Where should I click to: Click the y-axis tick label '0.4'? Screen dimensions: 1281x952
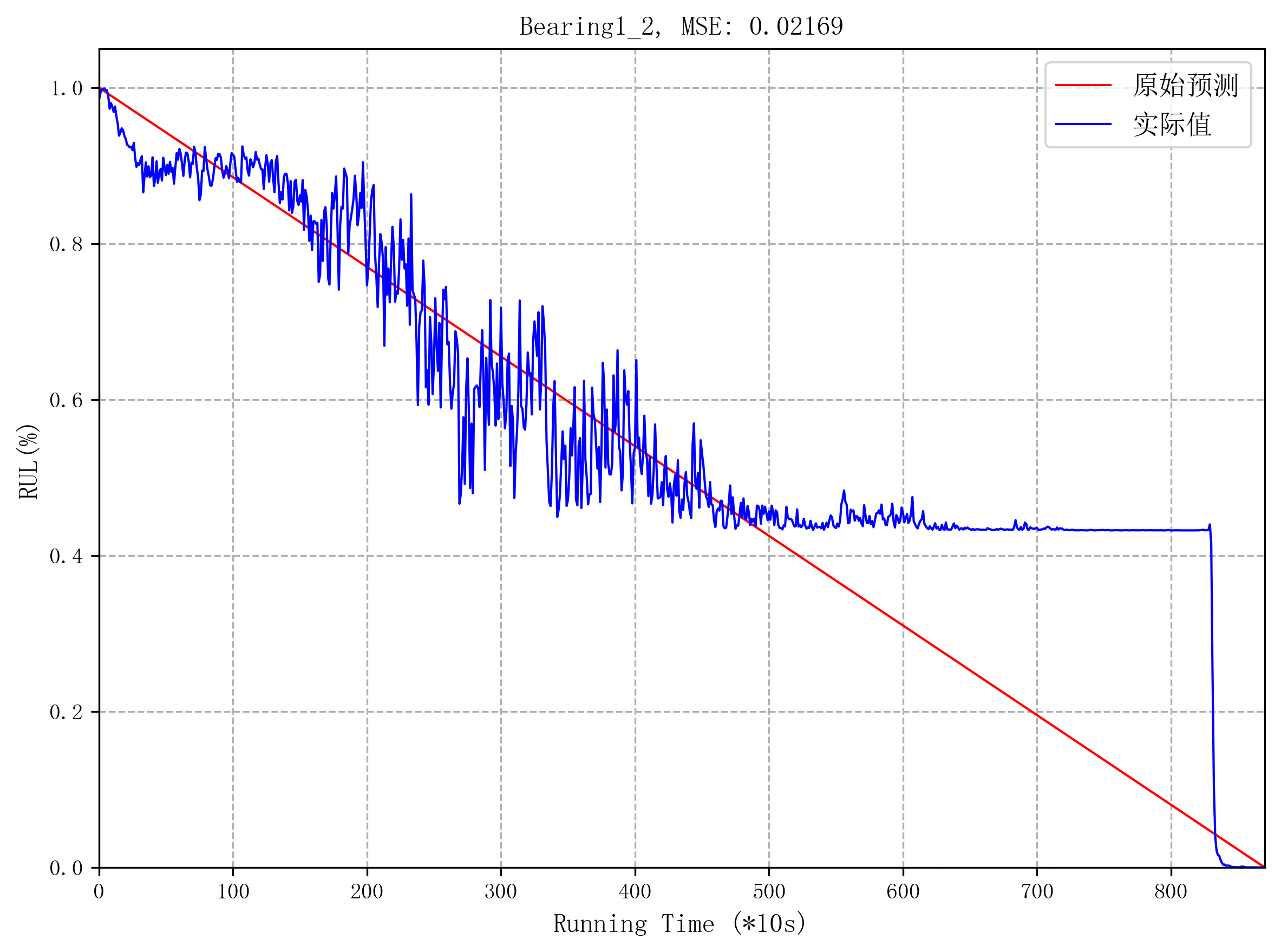click(66, 556)
